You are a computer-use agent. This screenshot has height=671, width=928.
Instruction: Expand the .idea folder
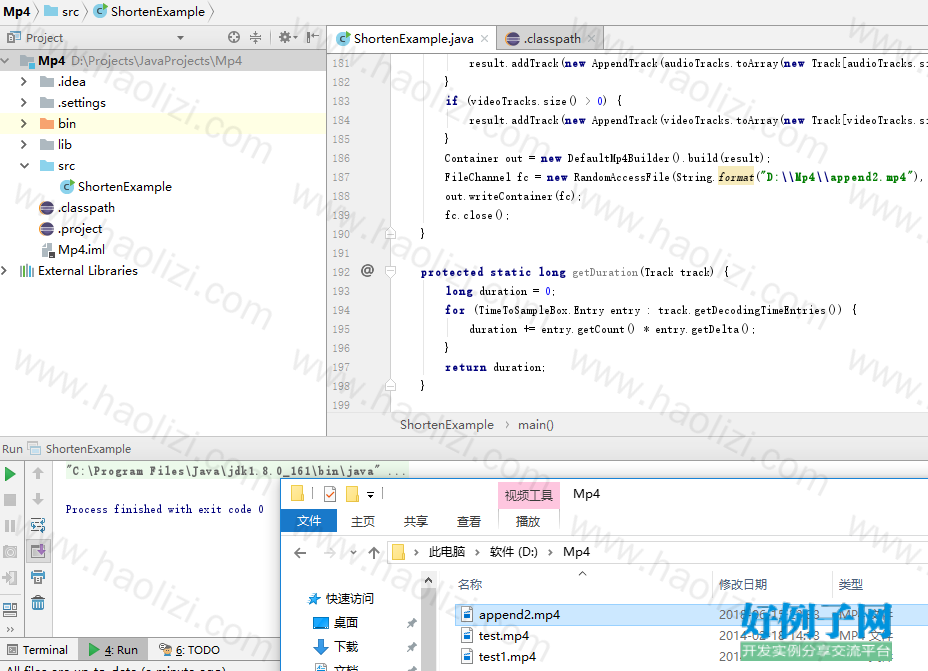click(24, 82)
